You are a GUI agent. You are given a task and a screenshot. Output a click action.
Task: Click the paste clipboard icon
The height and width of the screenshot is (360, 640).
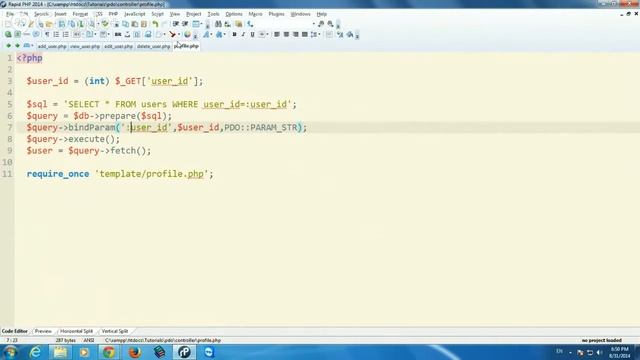pyautogui.click(x=135, y=24)
